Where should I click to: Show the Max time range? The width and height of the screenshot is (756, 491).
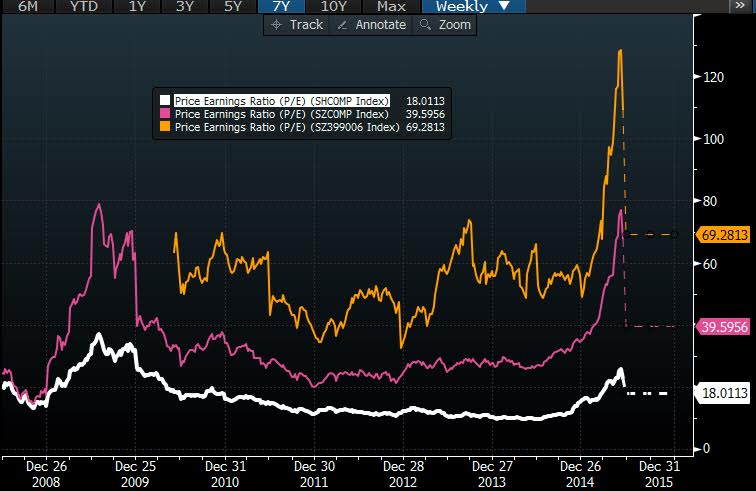click(x=391, y=6)
